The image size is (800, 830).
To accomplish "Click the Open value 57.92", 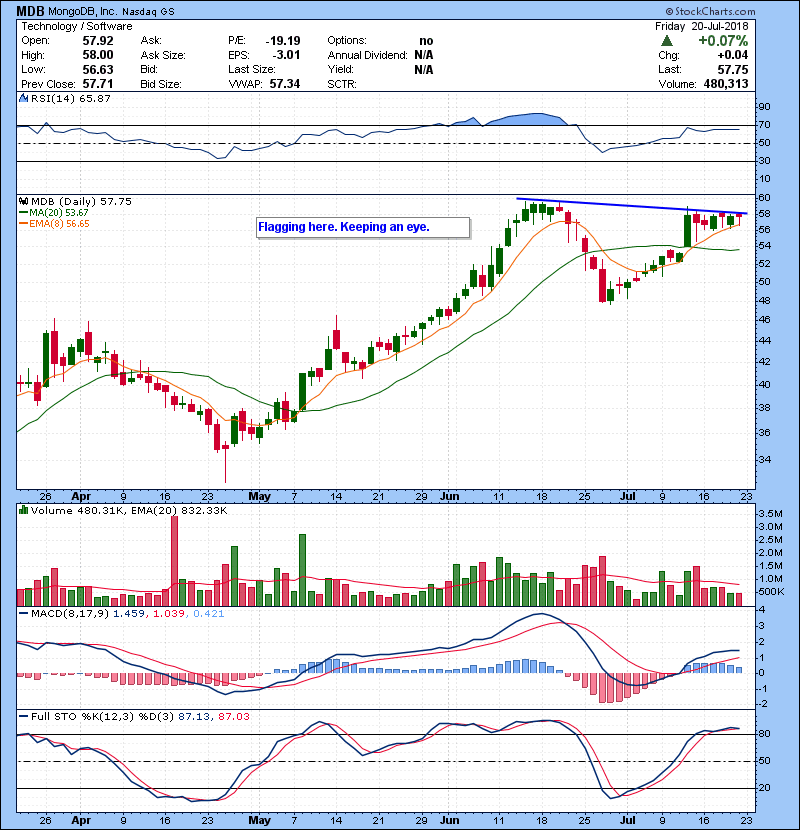I will [98, 41].
